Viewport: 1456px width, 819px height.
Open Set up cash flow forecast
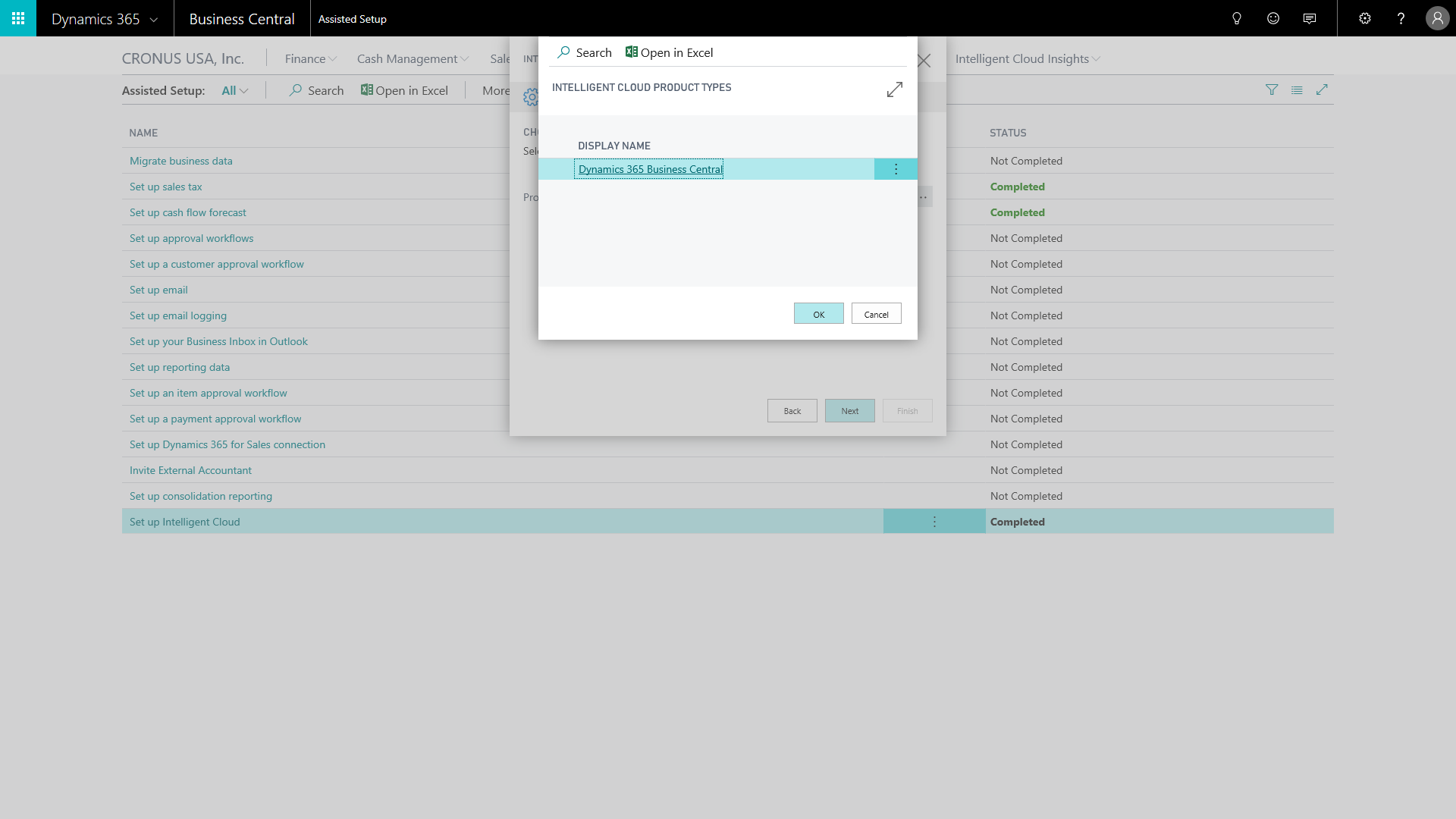click(188, 212)
